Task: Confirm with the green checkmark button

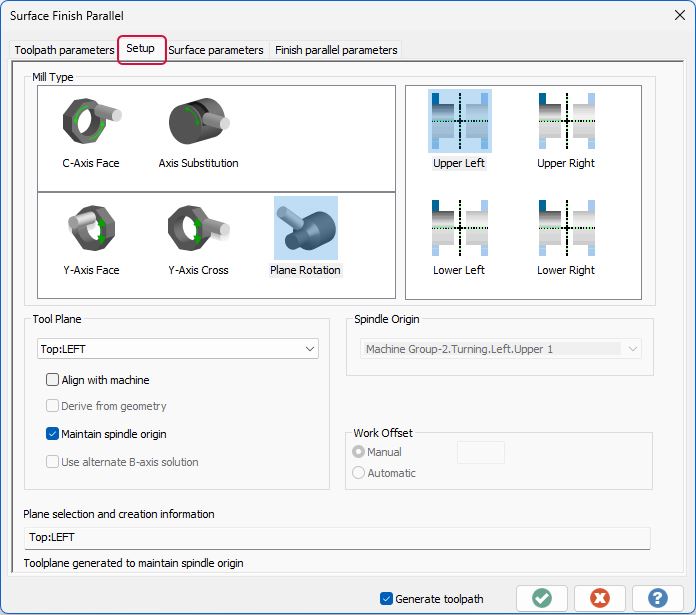Action: pyautogui.click(x=542, y=598)
